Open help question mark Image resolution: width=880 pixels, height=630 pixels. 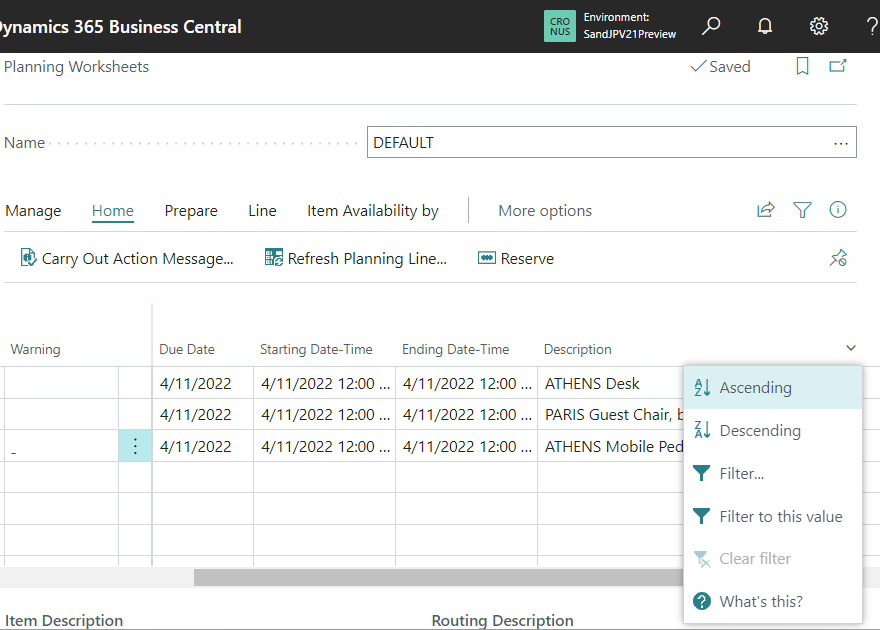coord(872,26)
